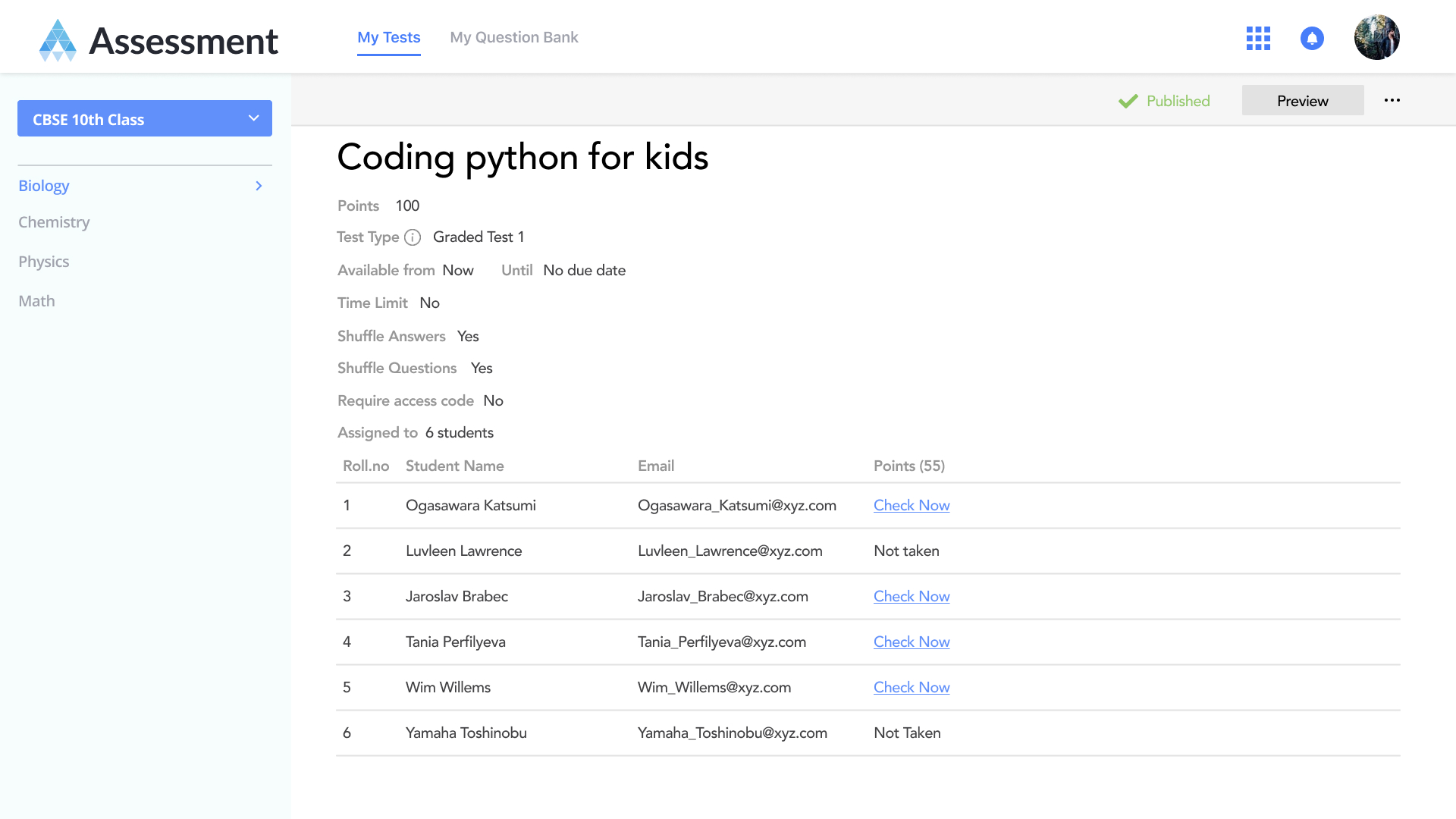1456x819 pixels.
Task: Click the green Published checkmark status
Action: point(1164,101)
